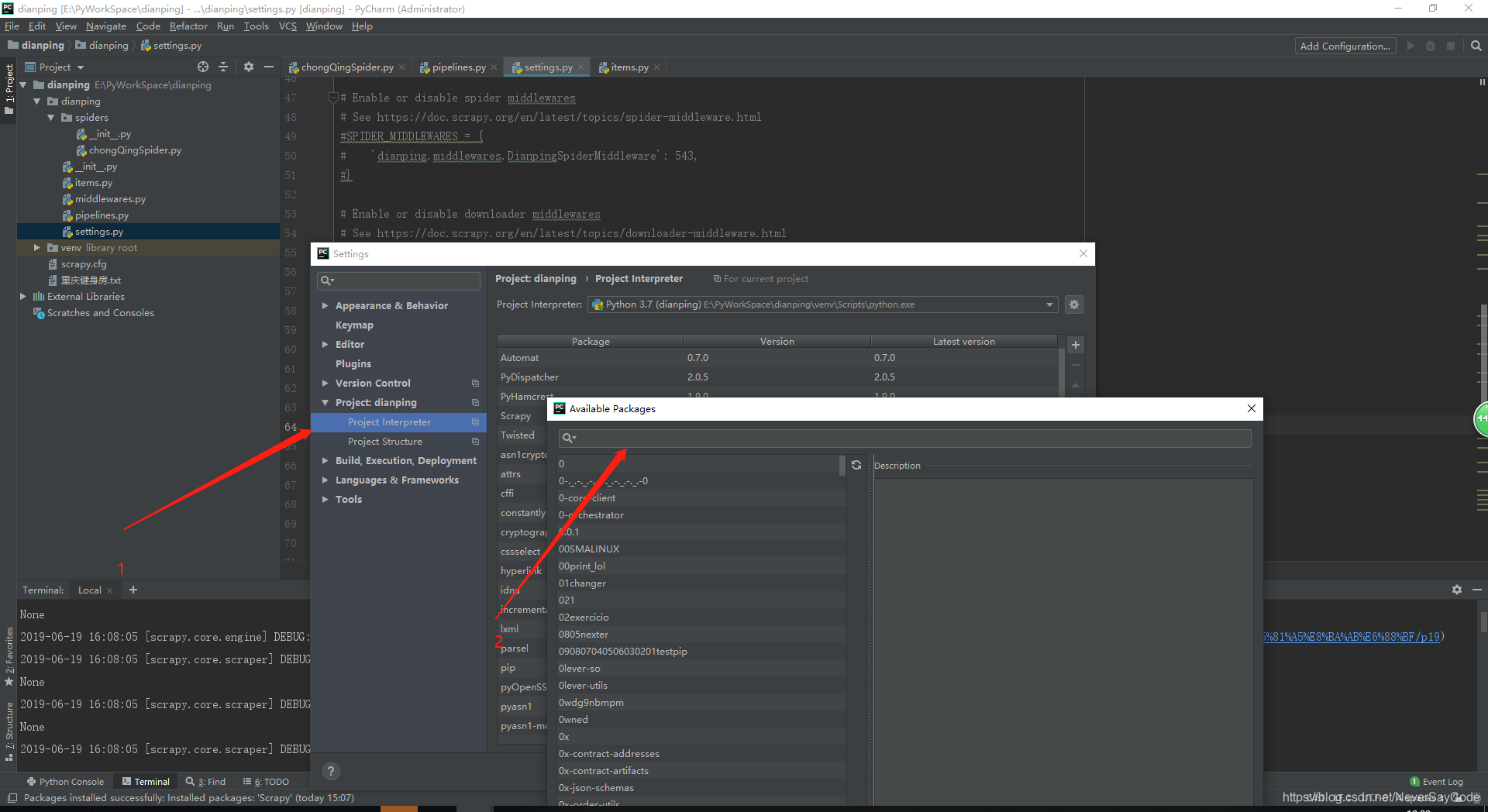This screenshot has height=812, width=1488.
Task: Click the Add Configuration button
Action: pos(1345,46)
